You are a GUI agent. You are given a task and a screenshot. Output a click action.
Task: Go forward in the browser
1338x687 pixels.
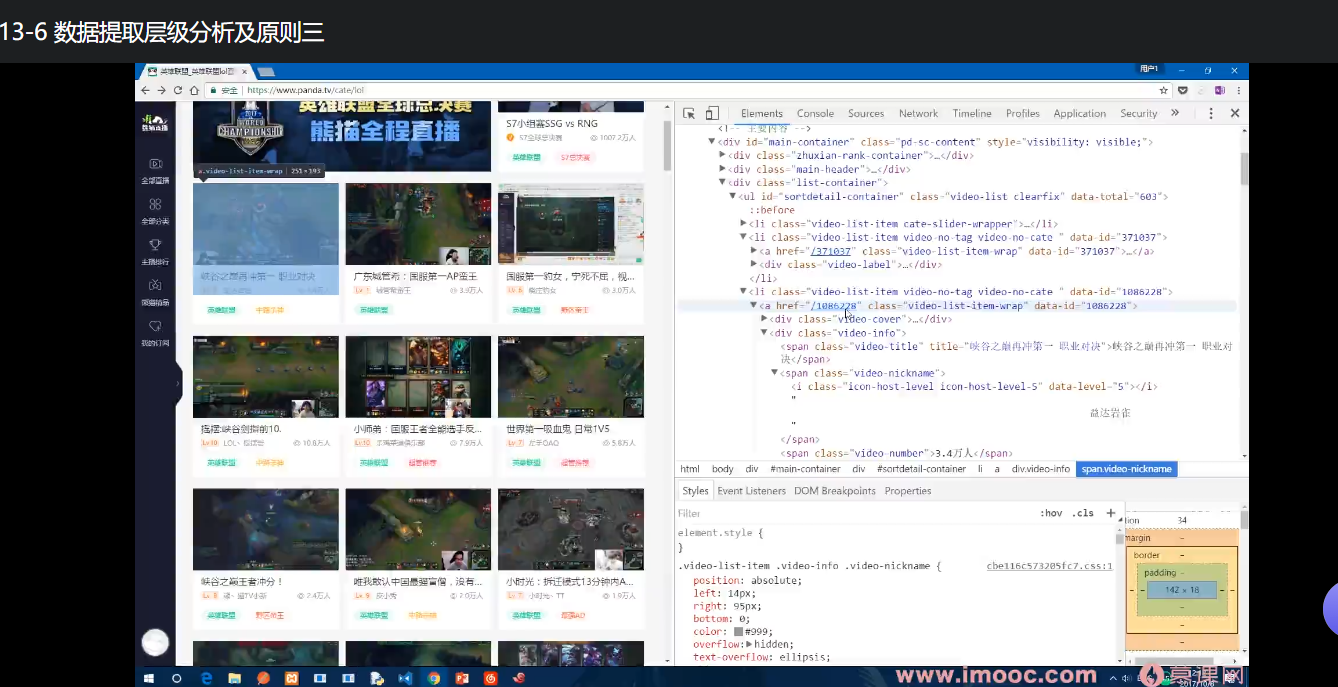tap(162, 90)
